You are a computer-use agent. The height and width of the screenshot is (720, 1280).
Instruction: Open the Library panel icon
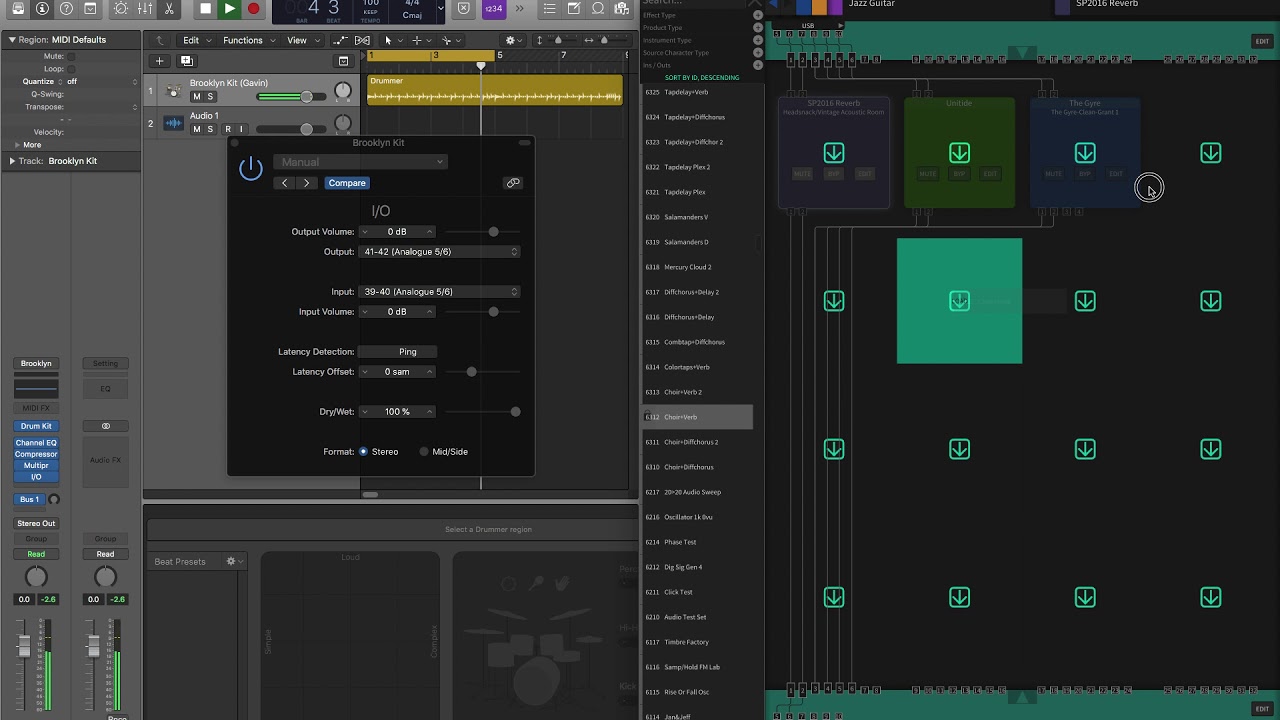coord(18,9)
